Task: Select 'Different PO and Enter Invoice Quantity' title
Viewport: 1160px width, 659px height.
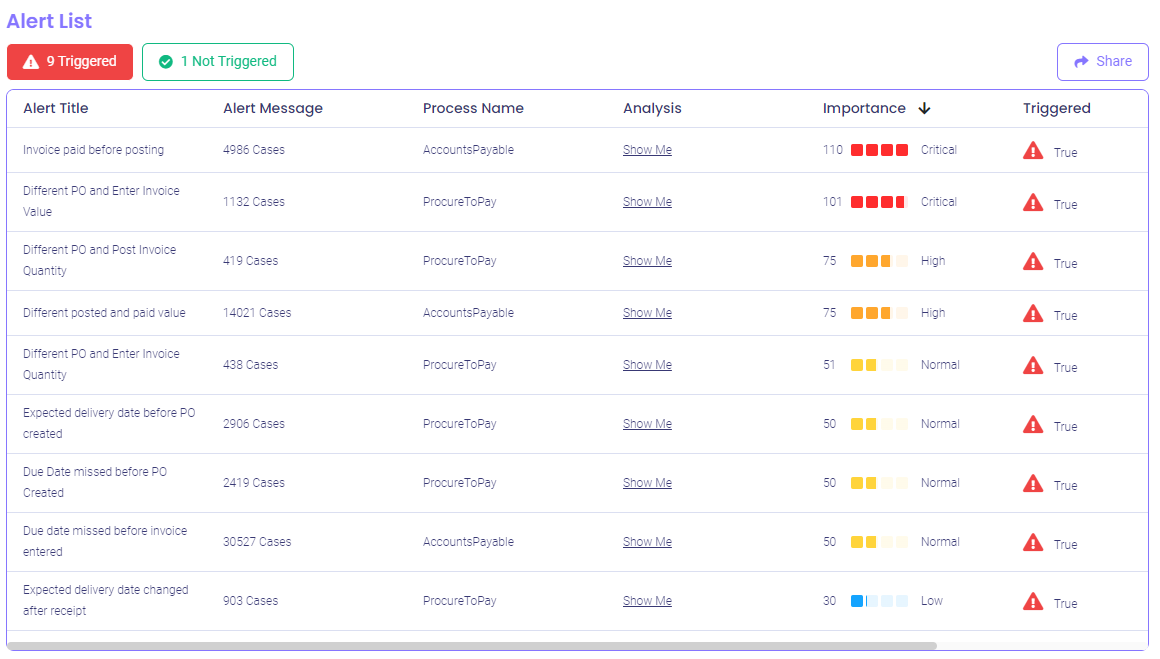Action: point(101,364)
